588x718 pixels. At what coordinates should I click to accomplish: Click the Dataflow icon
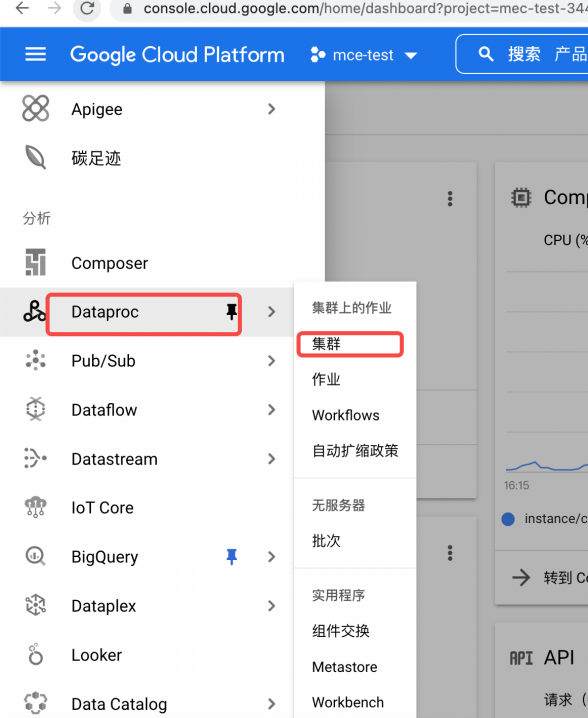[x=35, y=409]
